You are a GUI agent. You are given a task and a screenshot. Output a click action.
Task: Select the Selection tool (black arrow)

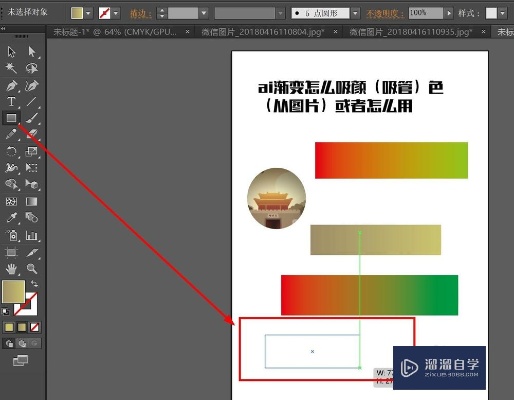pyautogui.click(x=11, y=52)
